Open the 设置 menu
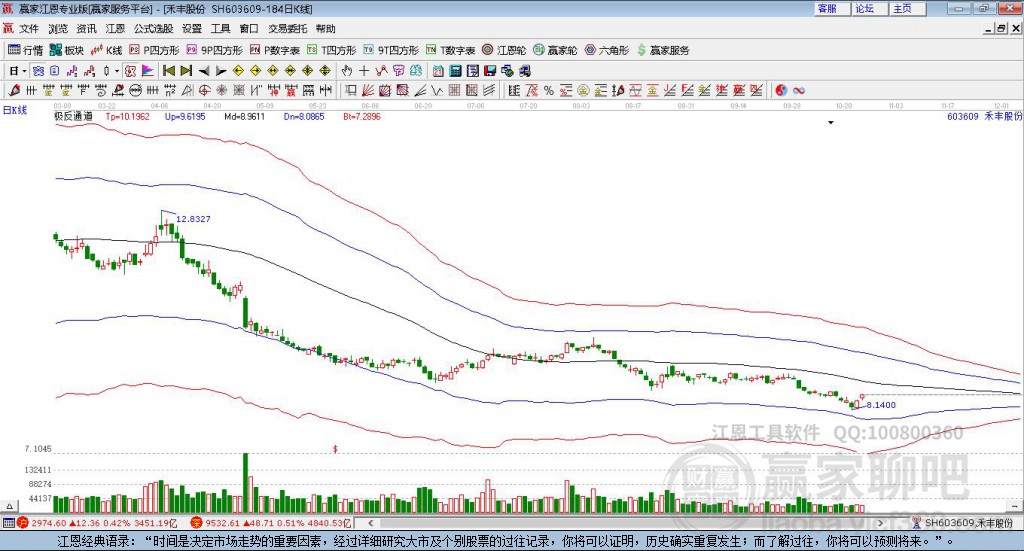The image size is (1024, 551). [192, 29]
